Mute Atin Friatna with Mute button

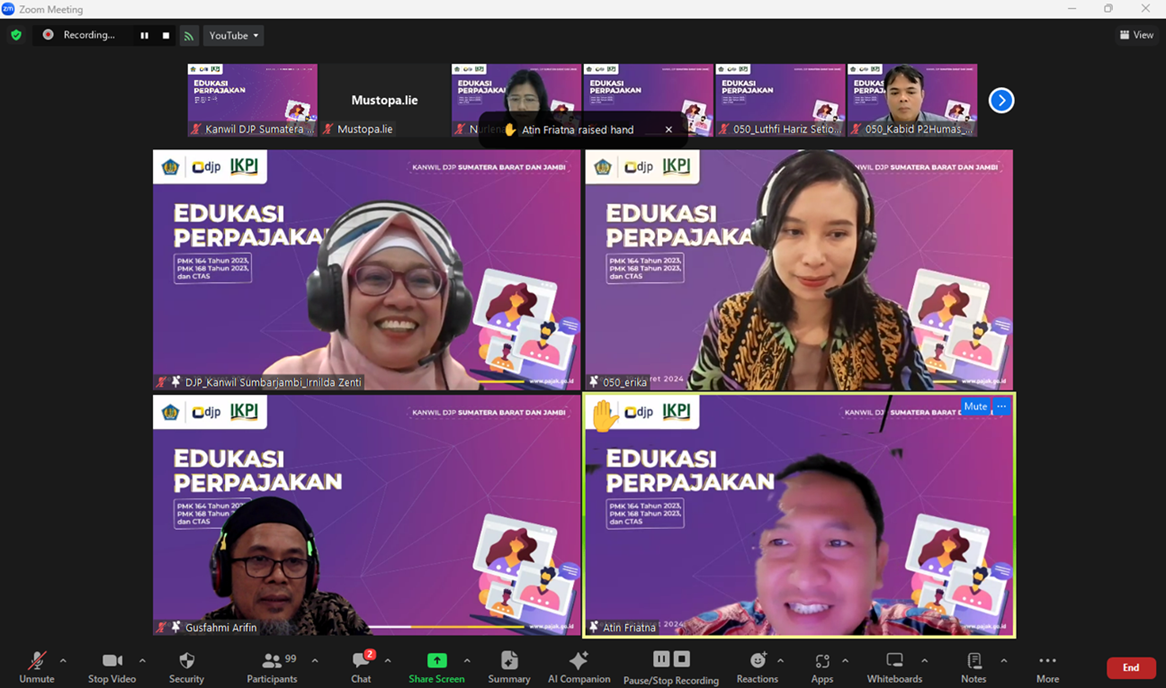tap(975, 406)
